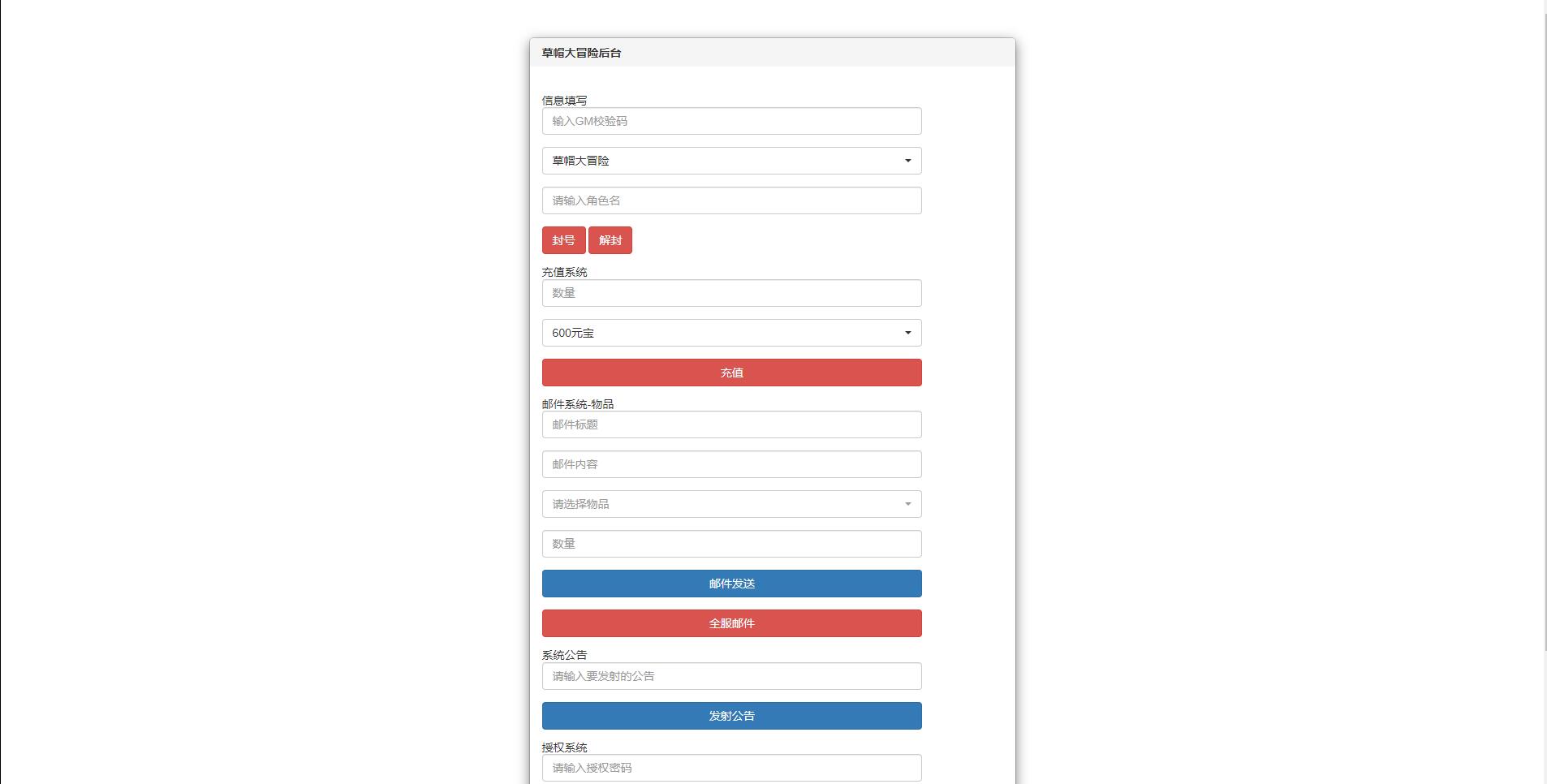1547x784 pixels.
Task: Click the blue 邮件发送 button
Action: 731,584
